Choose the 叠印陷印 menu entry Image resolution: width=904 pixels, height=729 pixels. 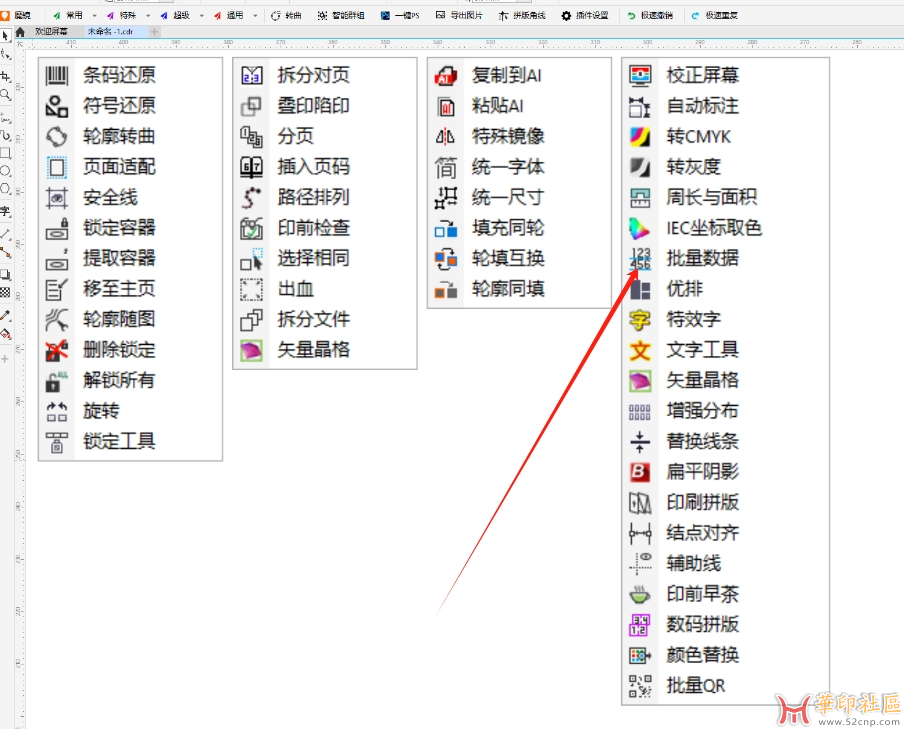(325, 106)
